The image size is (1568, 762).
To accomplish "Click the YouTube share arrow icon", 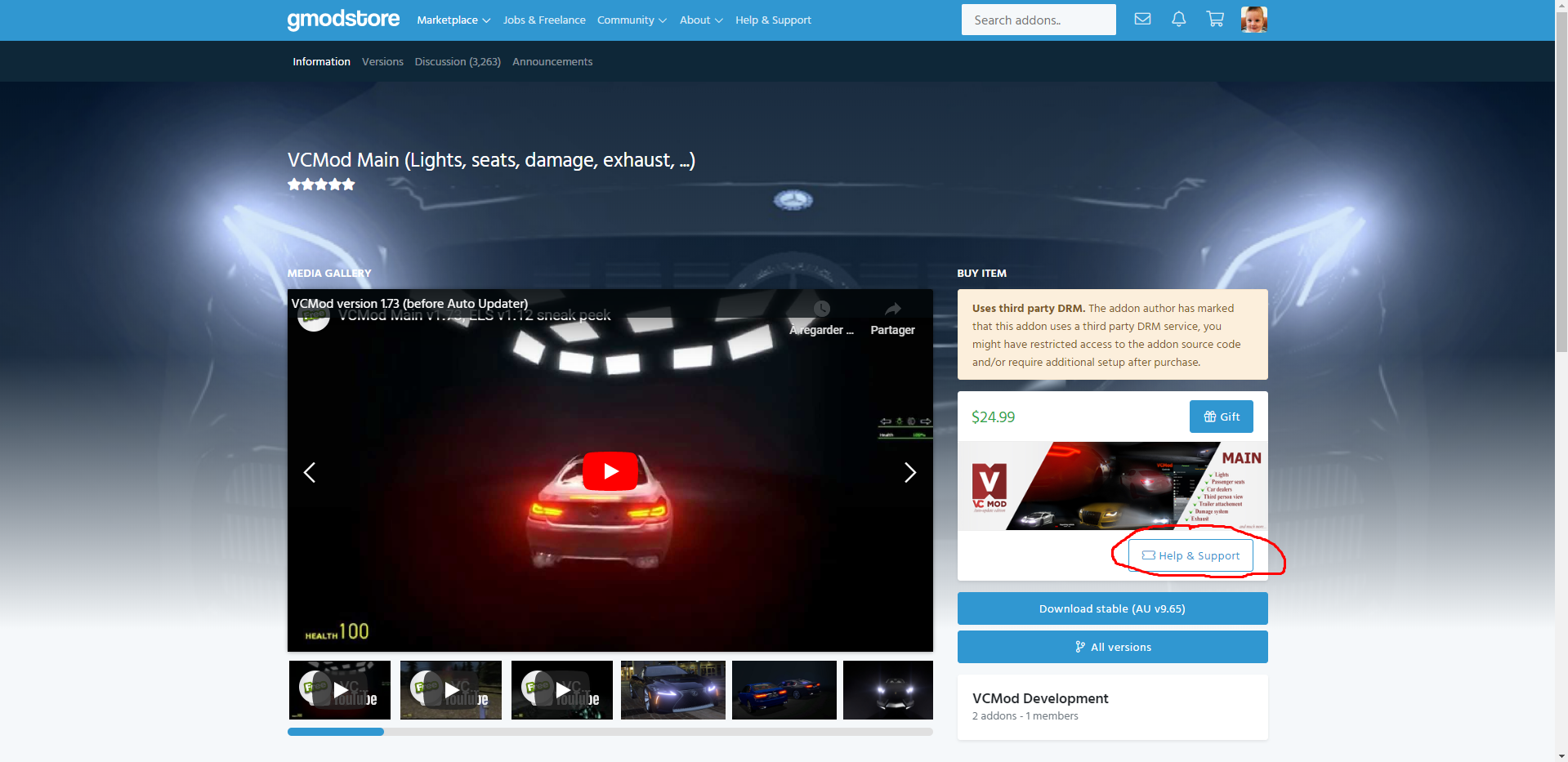I will coord(892,310).
